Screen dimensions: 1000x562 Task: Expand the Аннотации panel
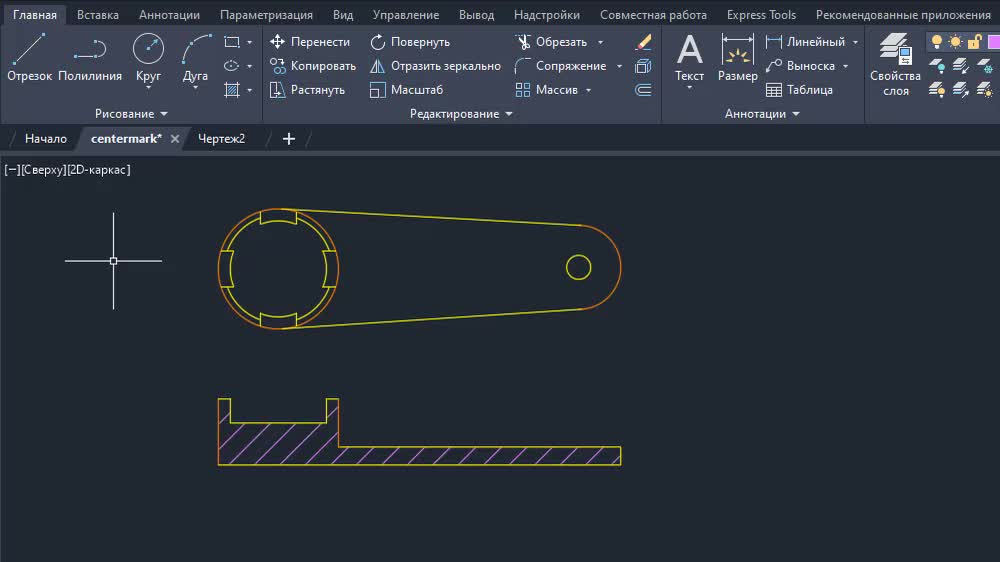point(762,114)
